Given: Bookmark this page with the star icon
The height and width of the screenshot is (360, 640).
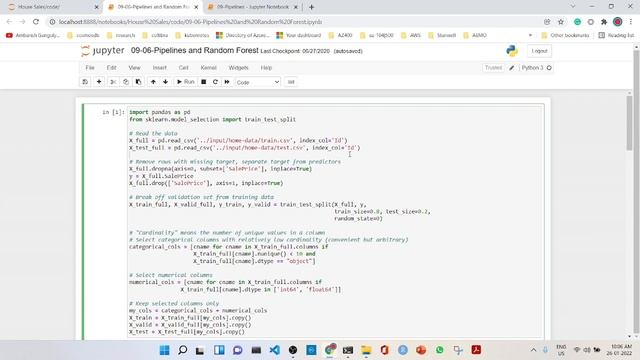Looking at the screenshot, I should 561,22.
